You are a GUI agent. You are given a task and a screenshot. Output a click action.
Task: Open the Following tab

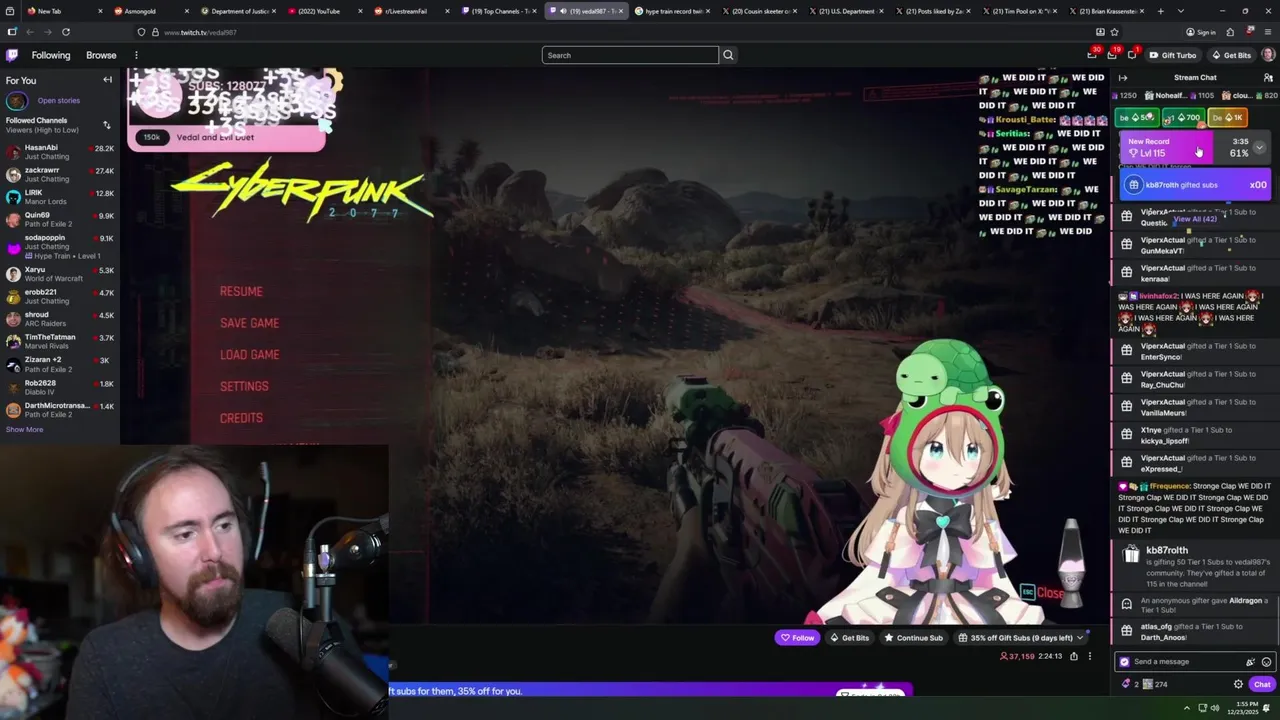point(51,55)
